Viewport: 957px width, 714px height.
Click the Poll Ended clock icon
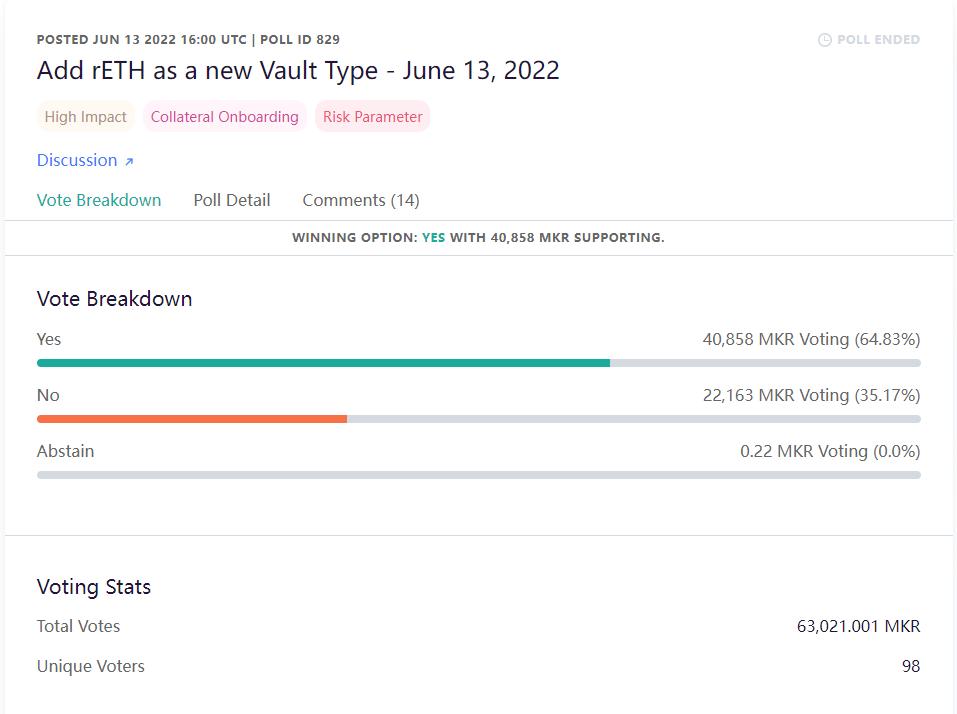pos(825,40)
